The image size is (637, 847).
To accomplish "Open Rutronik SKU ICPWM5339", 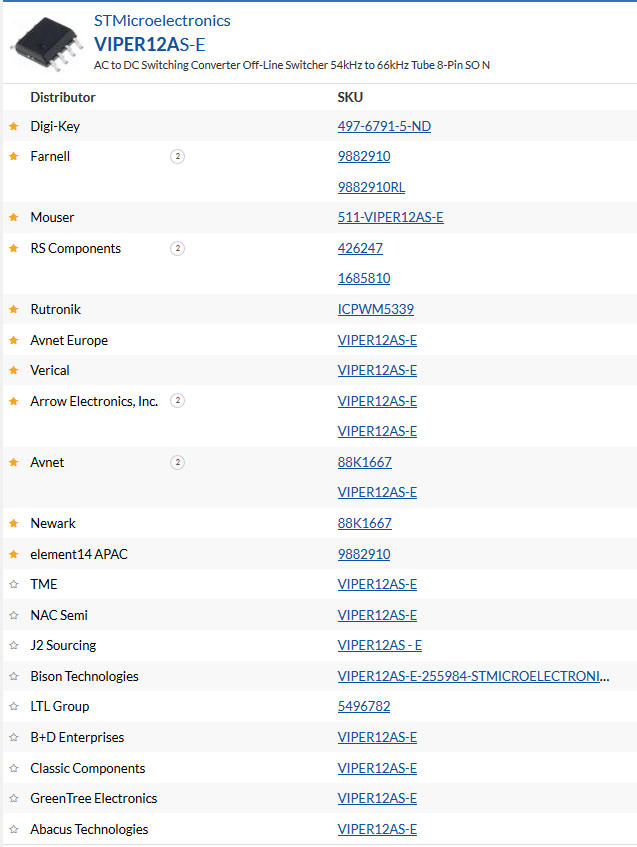I will coord(376,310).
